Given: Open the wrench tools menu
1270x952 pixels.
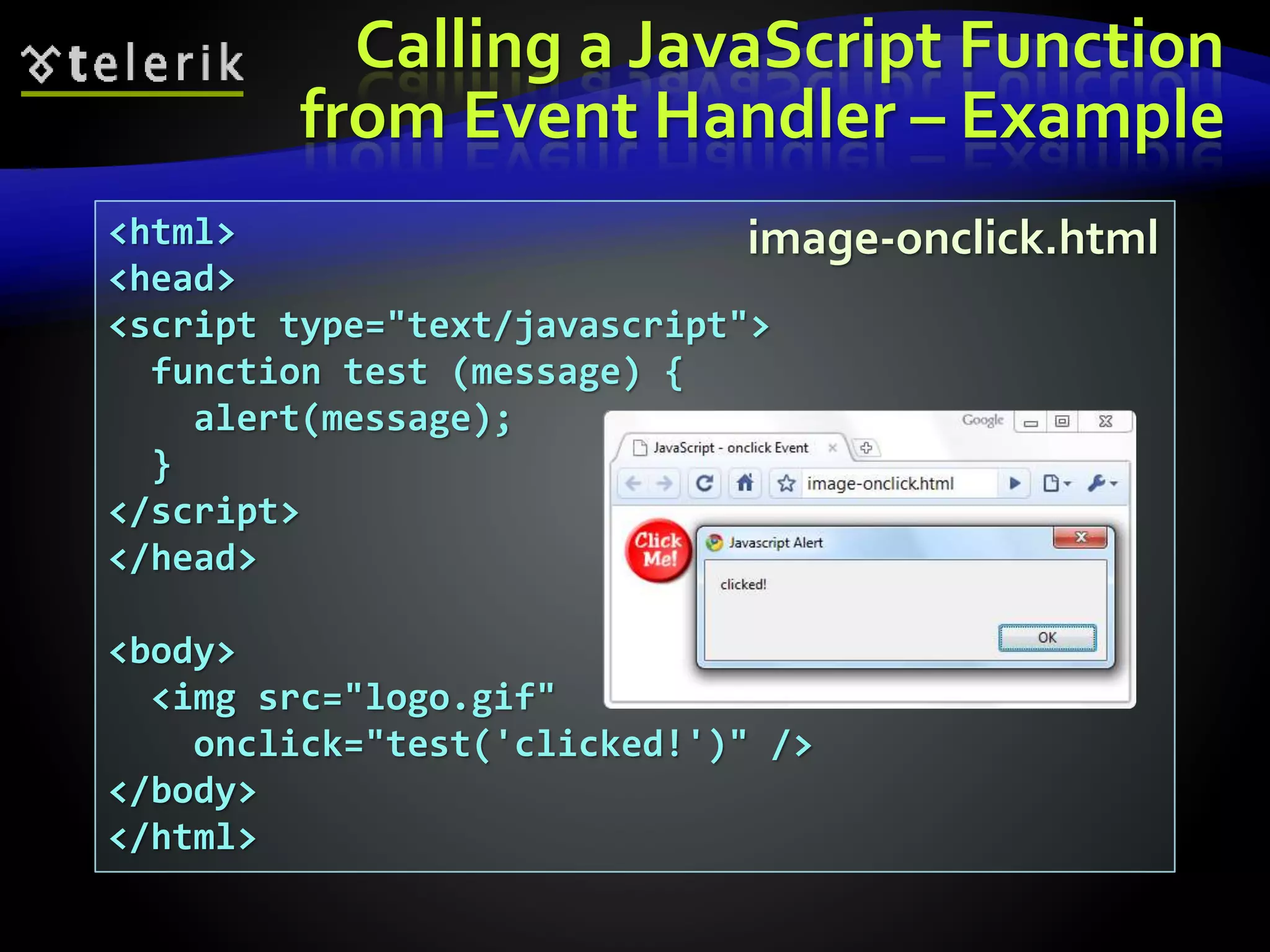Looking at the screenshot, I should (1102, 483).
